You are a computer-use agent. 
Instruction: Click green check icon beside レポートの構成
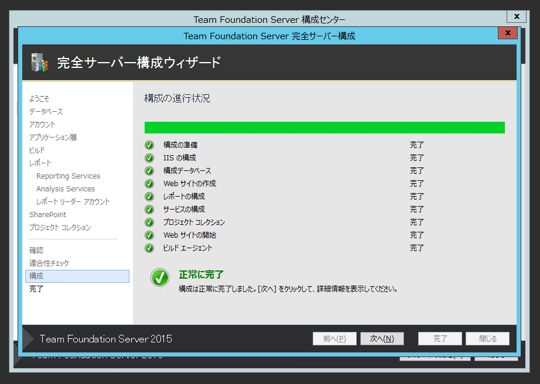(x=149, y=197)
